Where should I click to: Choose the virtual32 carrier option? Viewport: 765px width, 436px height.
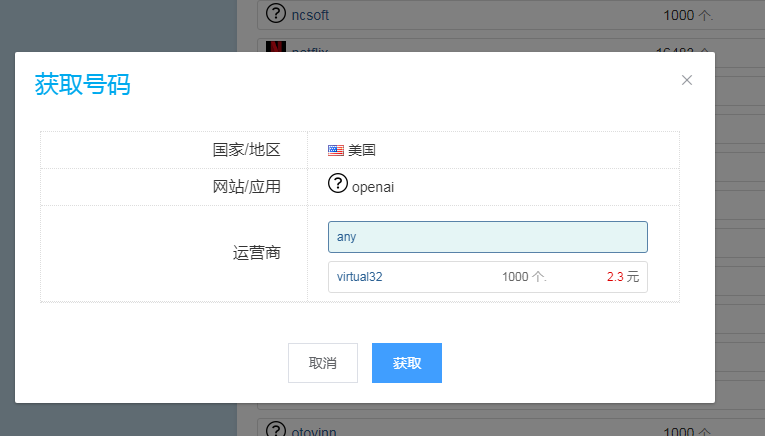point(360,277)
